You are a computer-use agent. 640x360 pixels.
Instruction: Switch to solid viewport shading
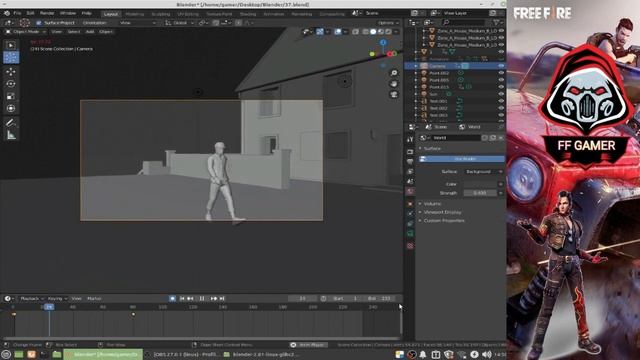[373, 32]
